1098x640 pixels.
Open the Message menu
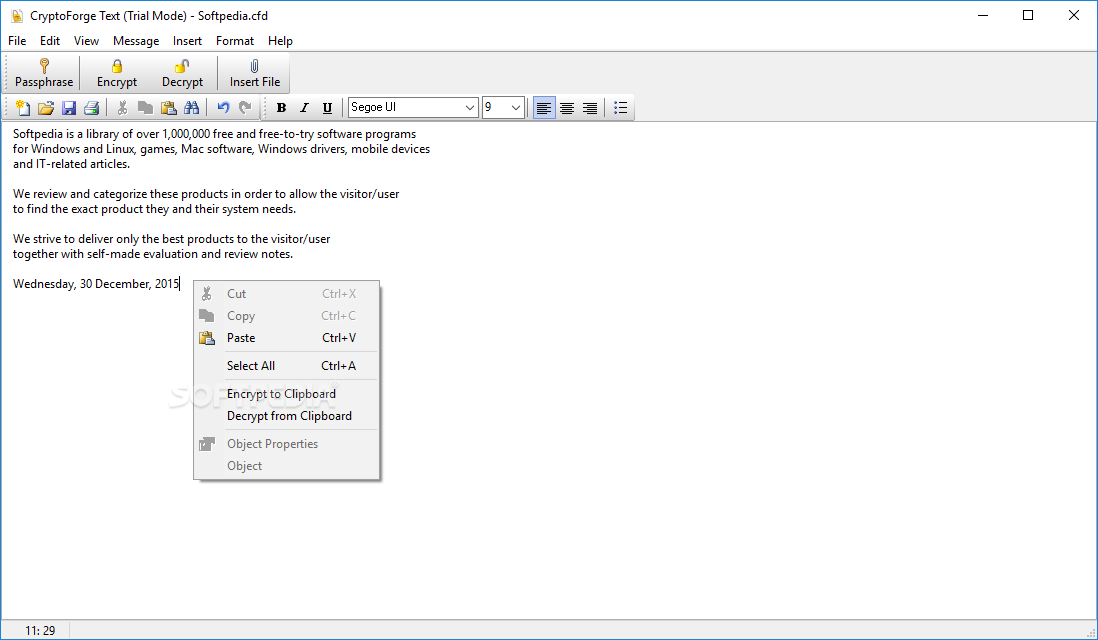tap(136, 41)
